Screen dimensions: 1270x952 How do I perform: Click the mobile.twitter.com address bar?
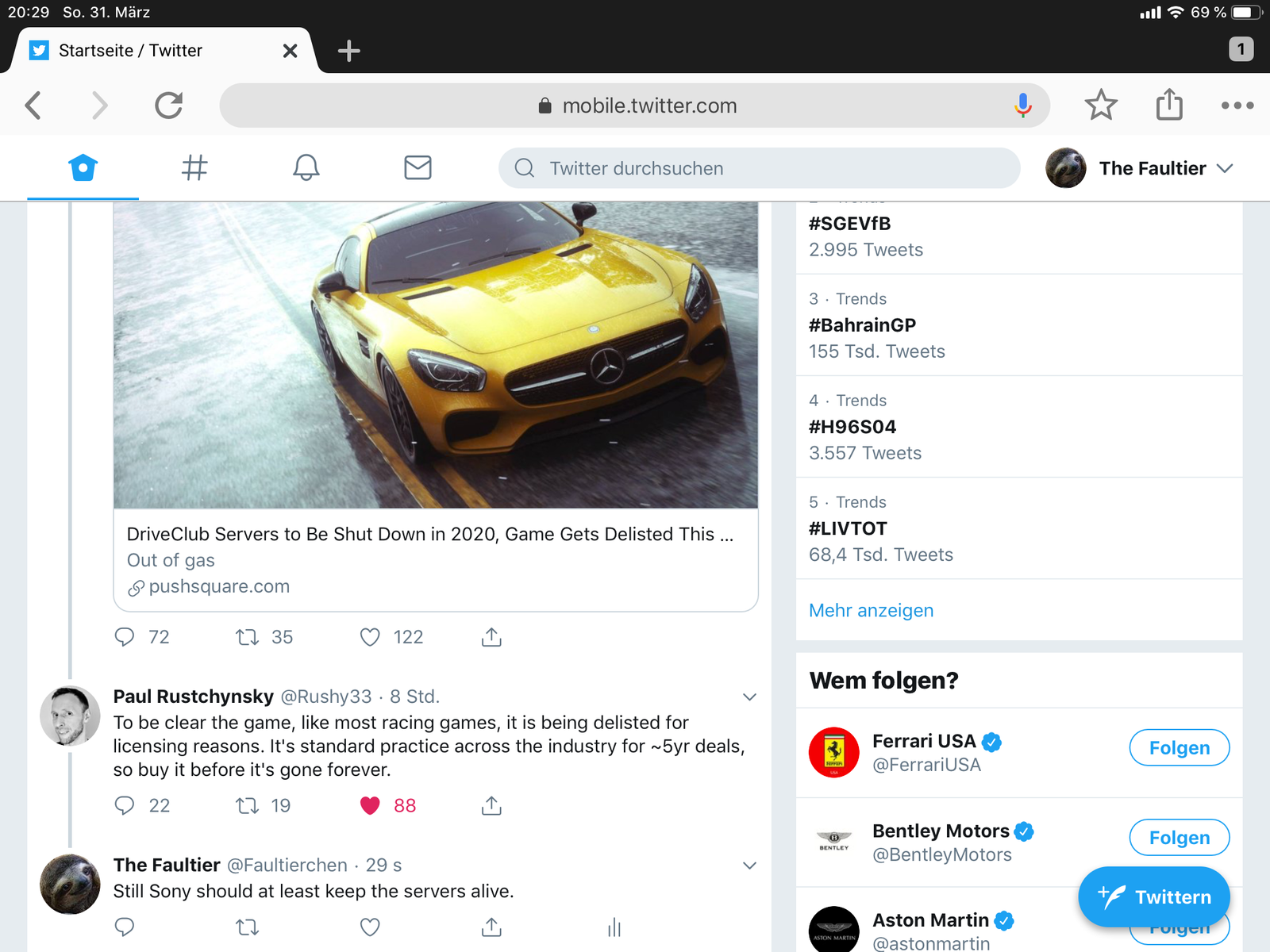point(634,105)
